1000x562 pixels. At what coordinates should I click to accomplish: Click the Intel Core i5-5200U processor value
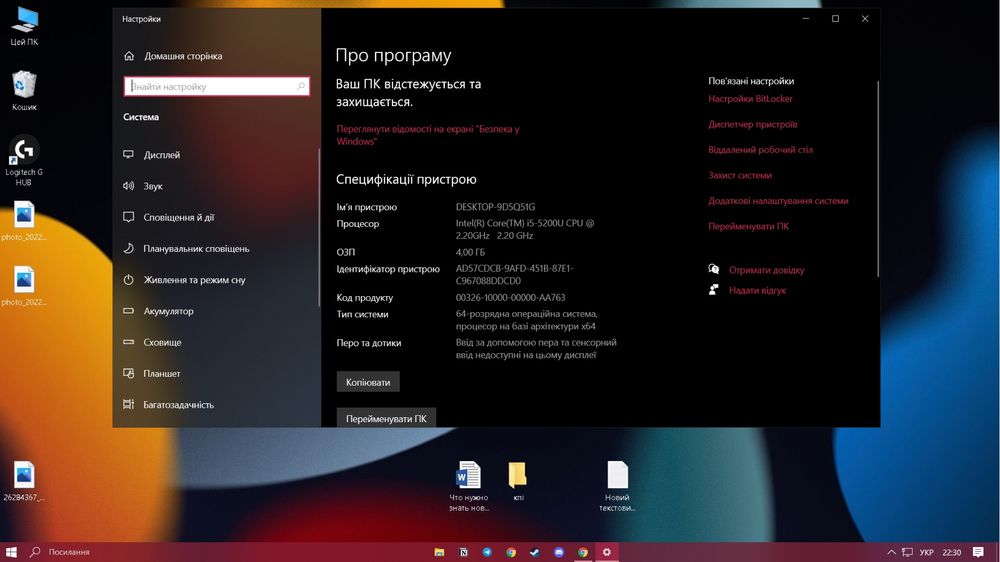525,230
